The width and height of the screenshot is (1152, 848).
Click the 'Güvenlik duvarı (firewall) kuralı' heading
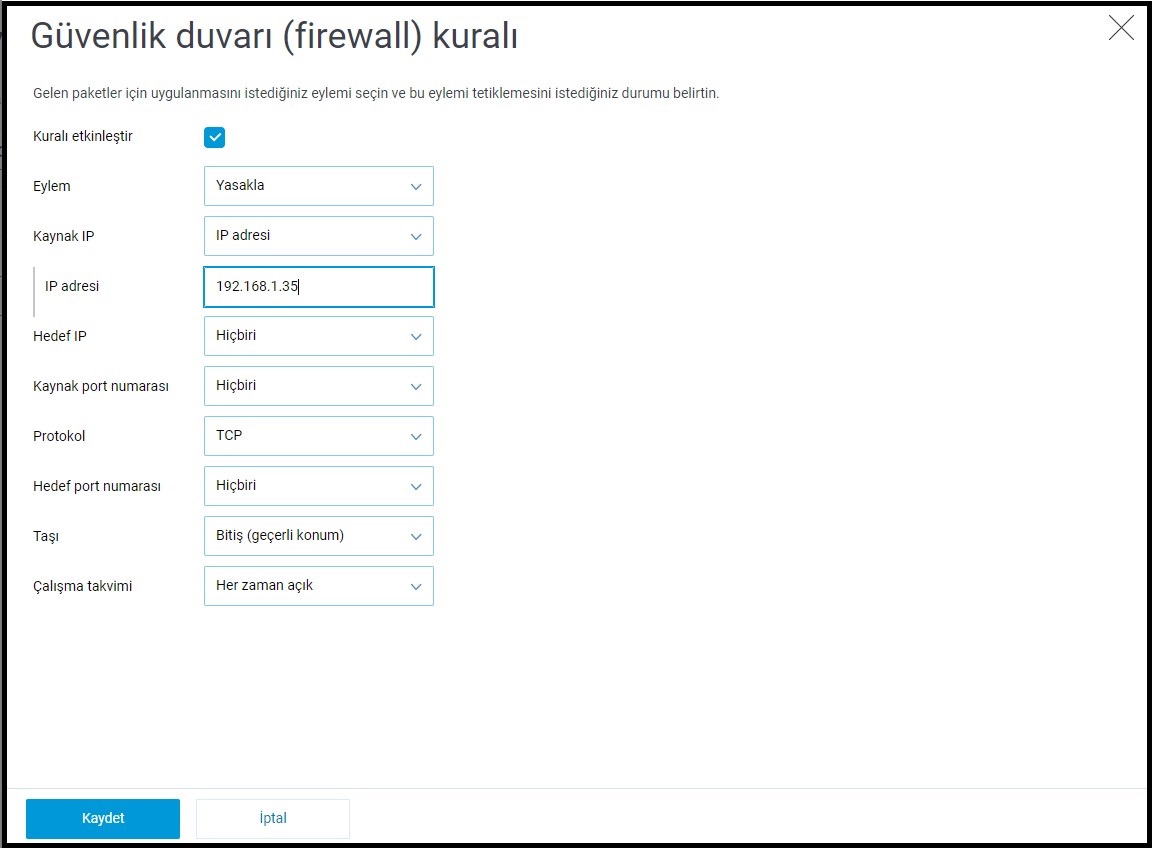tap(274, 37)
